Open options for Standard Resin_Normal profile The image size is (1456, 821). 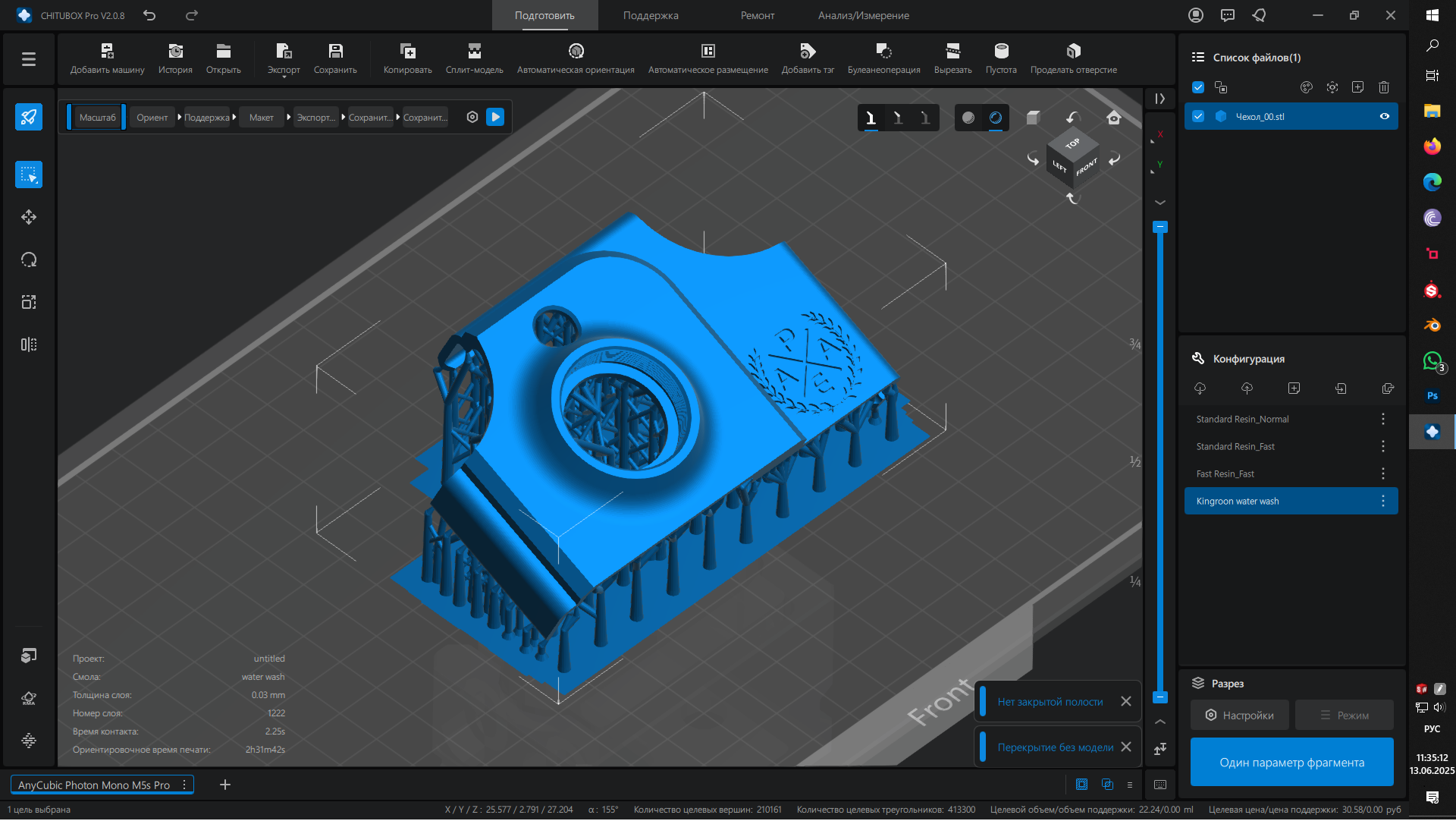(x=1382, y=420)
